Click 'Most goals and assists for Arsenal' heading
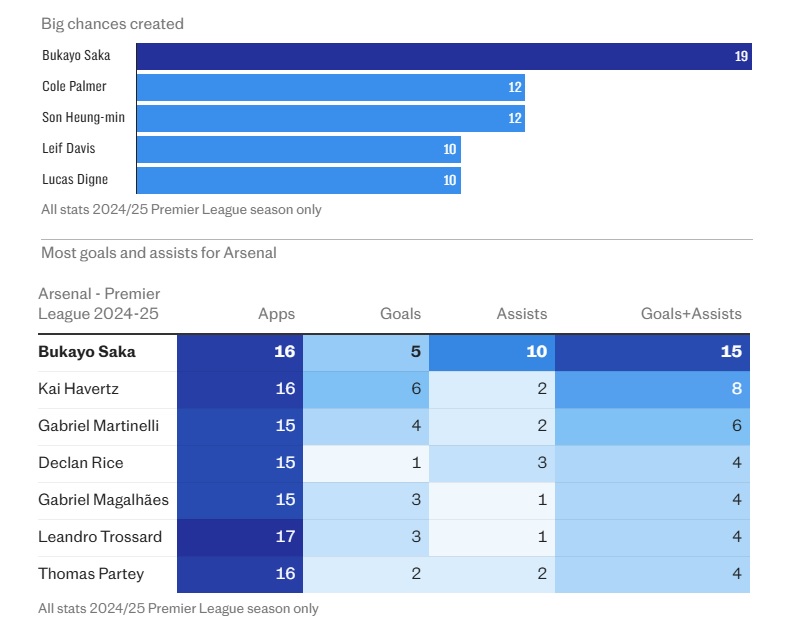 [159, 253]
